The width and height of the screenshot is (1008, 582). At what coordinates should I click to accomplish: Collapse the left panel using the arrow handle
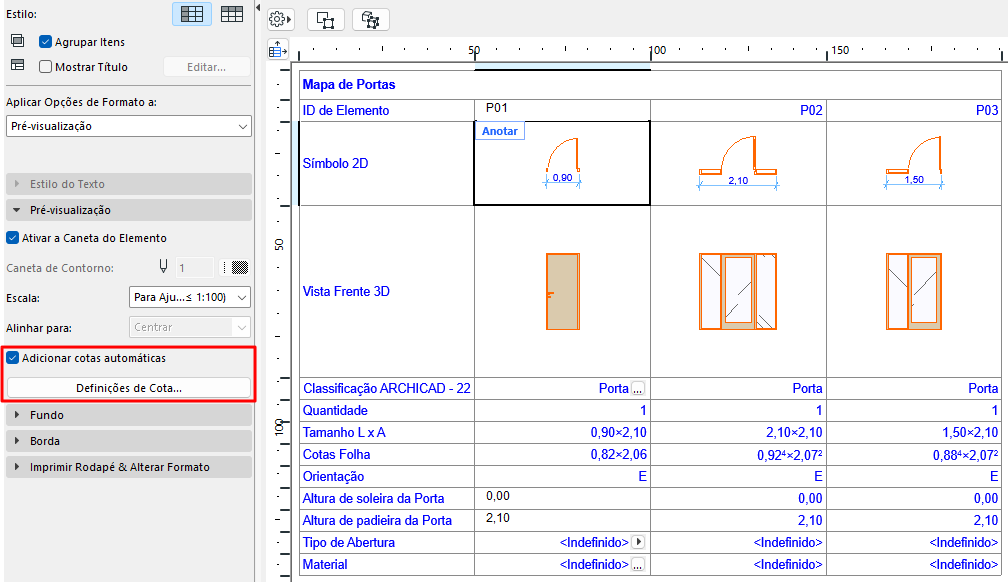pos(259,8)
